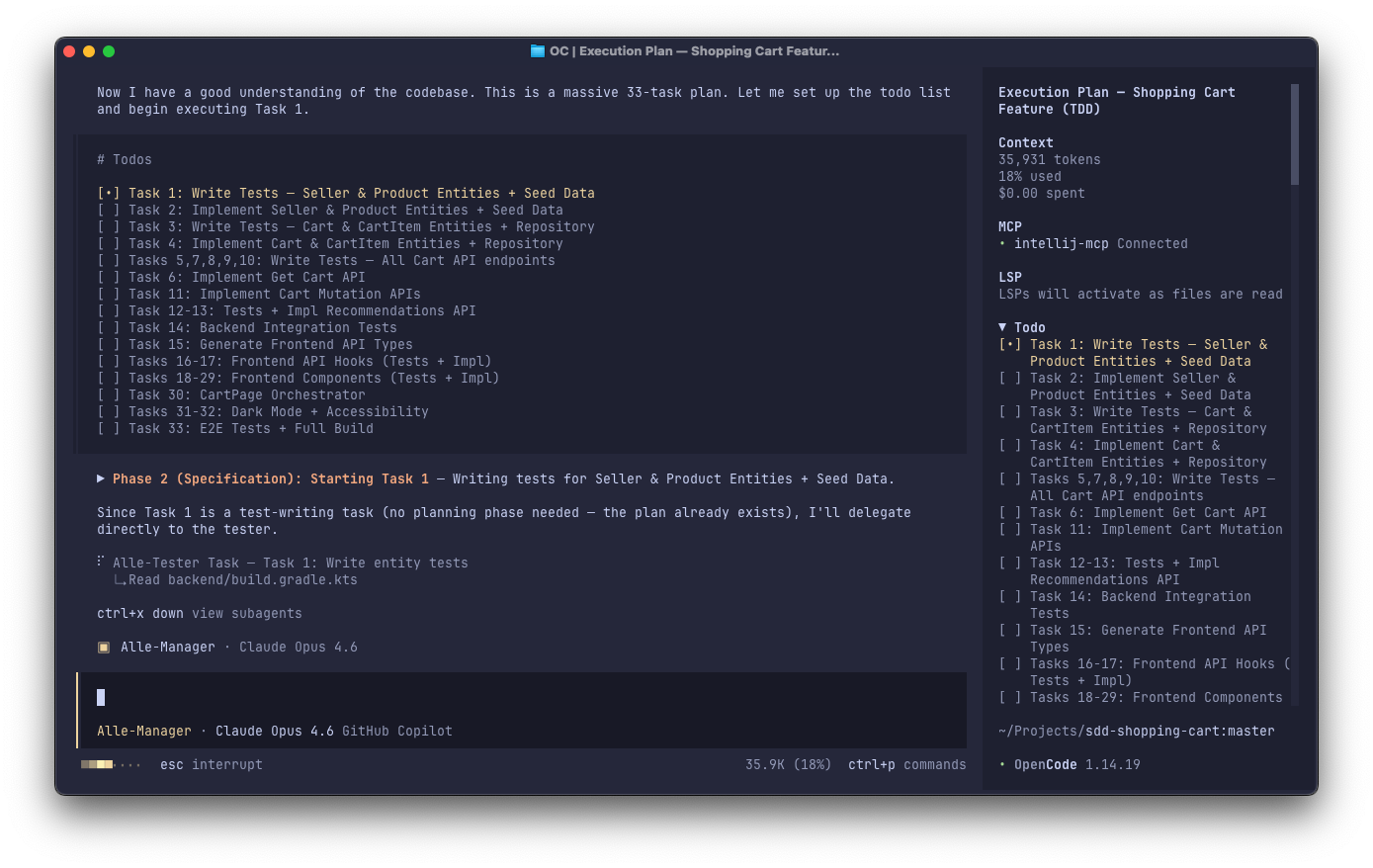Select Tasks 16-17 Frontend API Hooks in main list
1373x868 pixels.
(x=295, y=362)
